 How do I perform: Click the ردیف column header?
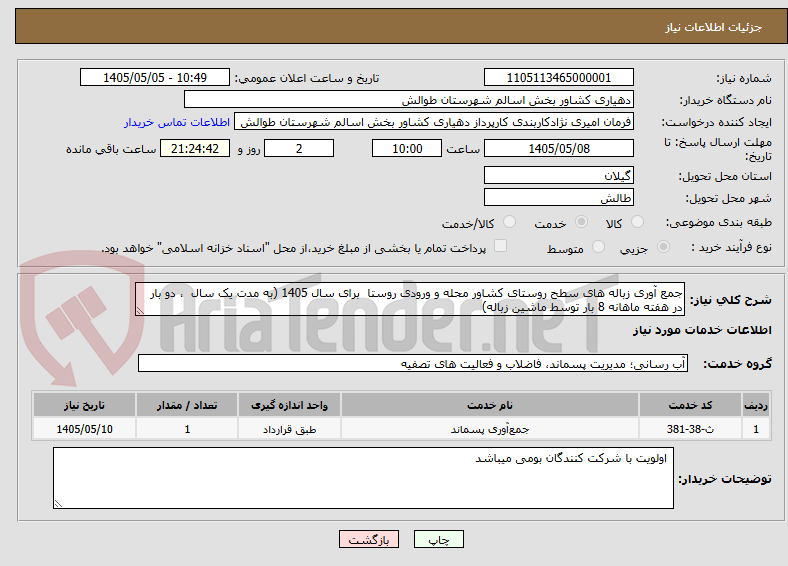click(755, 405)
